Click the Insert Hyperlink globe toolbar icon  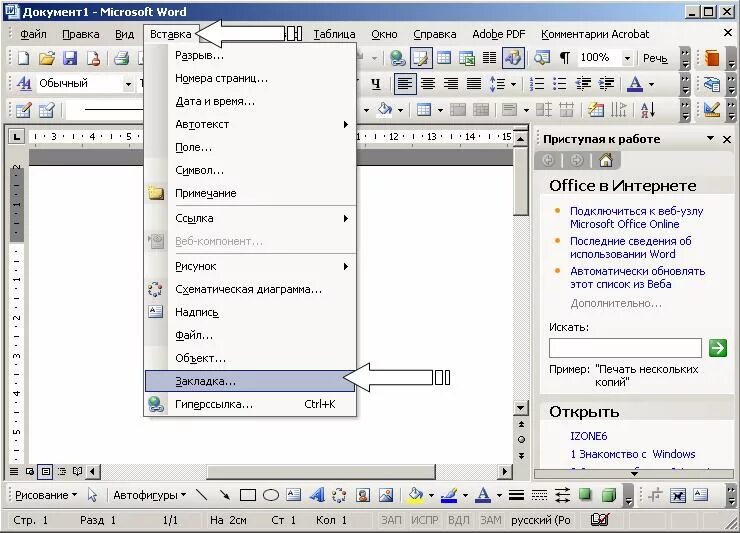(397, 59)
